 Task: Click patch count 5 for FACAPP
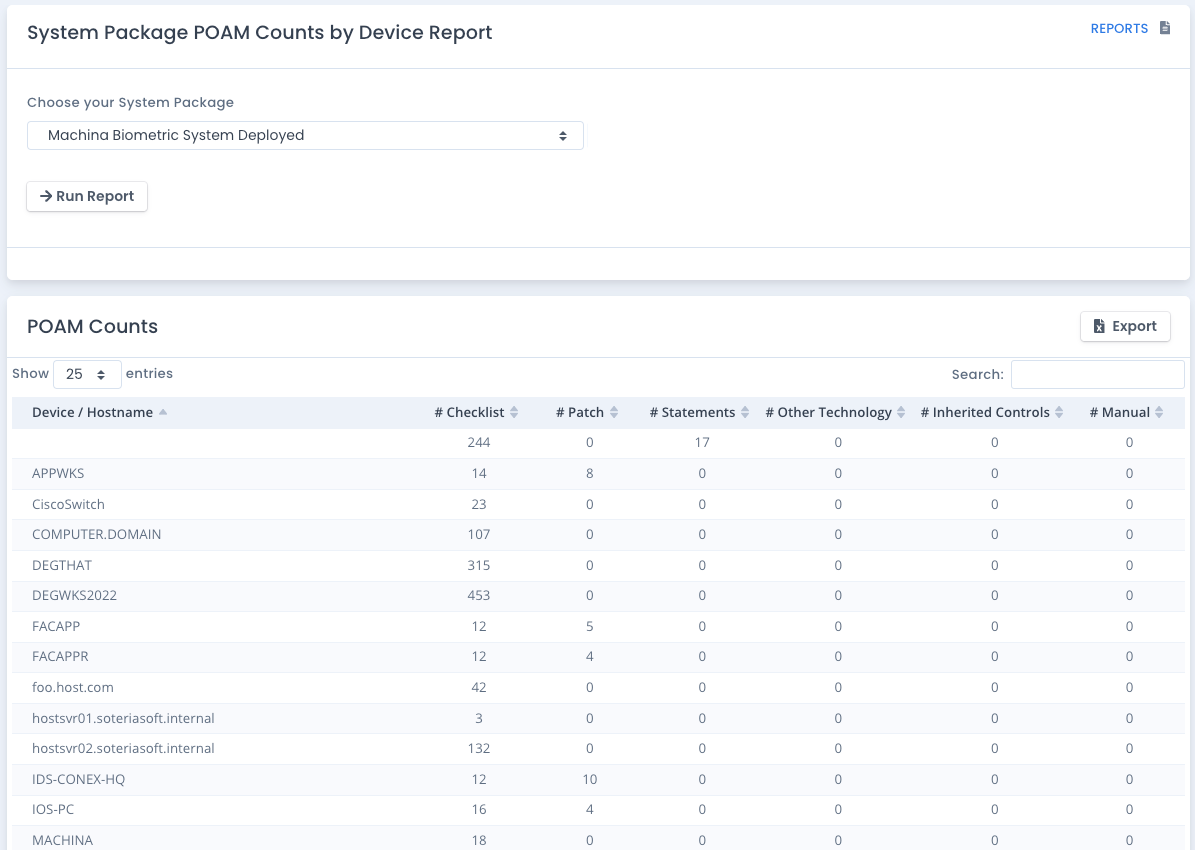tap(590, 627)
